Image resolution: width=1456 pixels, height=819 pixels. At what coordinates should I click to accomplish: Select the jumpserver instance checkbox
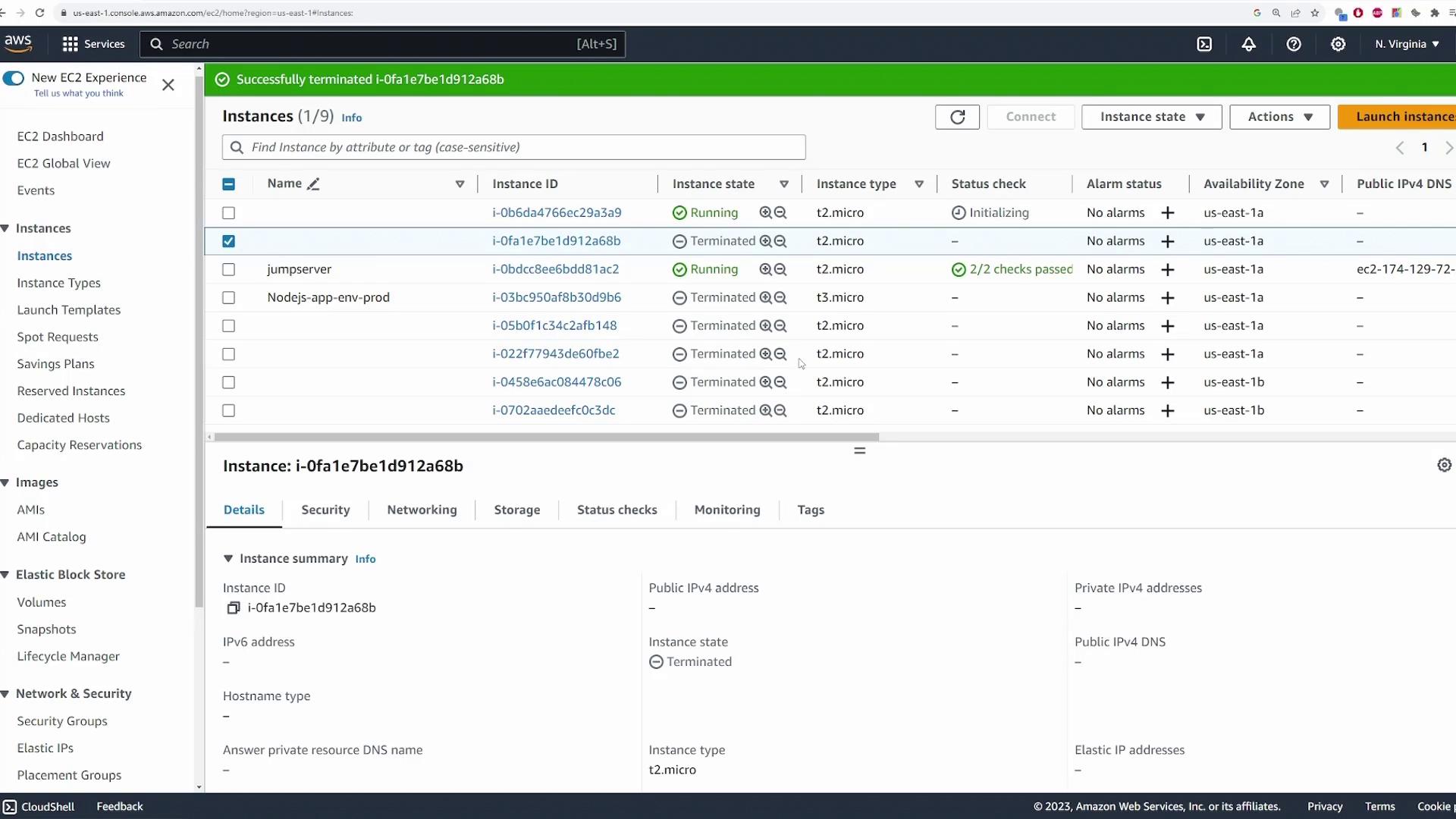[228, 269]
